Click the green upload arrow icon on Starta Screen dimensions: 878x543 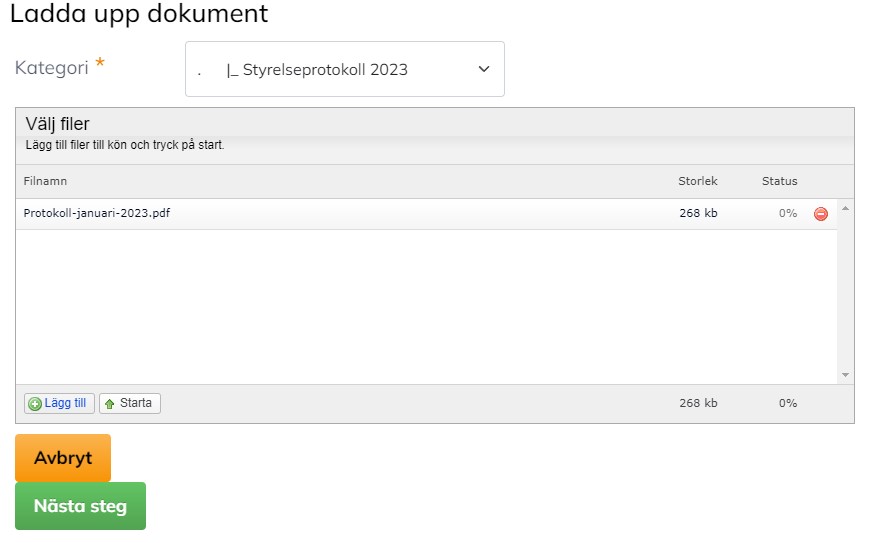[110, 404]
